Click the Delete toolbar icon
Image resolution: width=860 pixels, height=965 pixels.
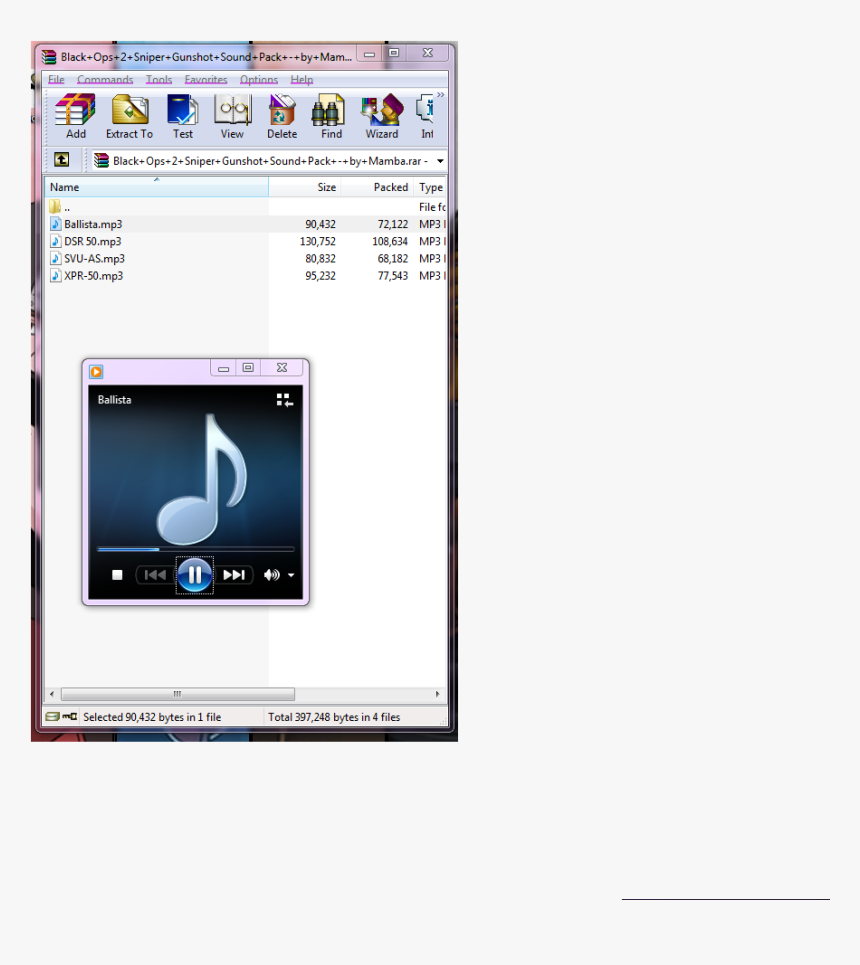[x=282, y=116]
